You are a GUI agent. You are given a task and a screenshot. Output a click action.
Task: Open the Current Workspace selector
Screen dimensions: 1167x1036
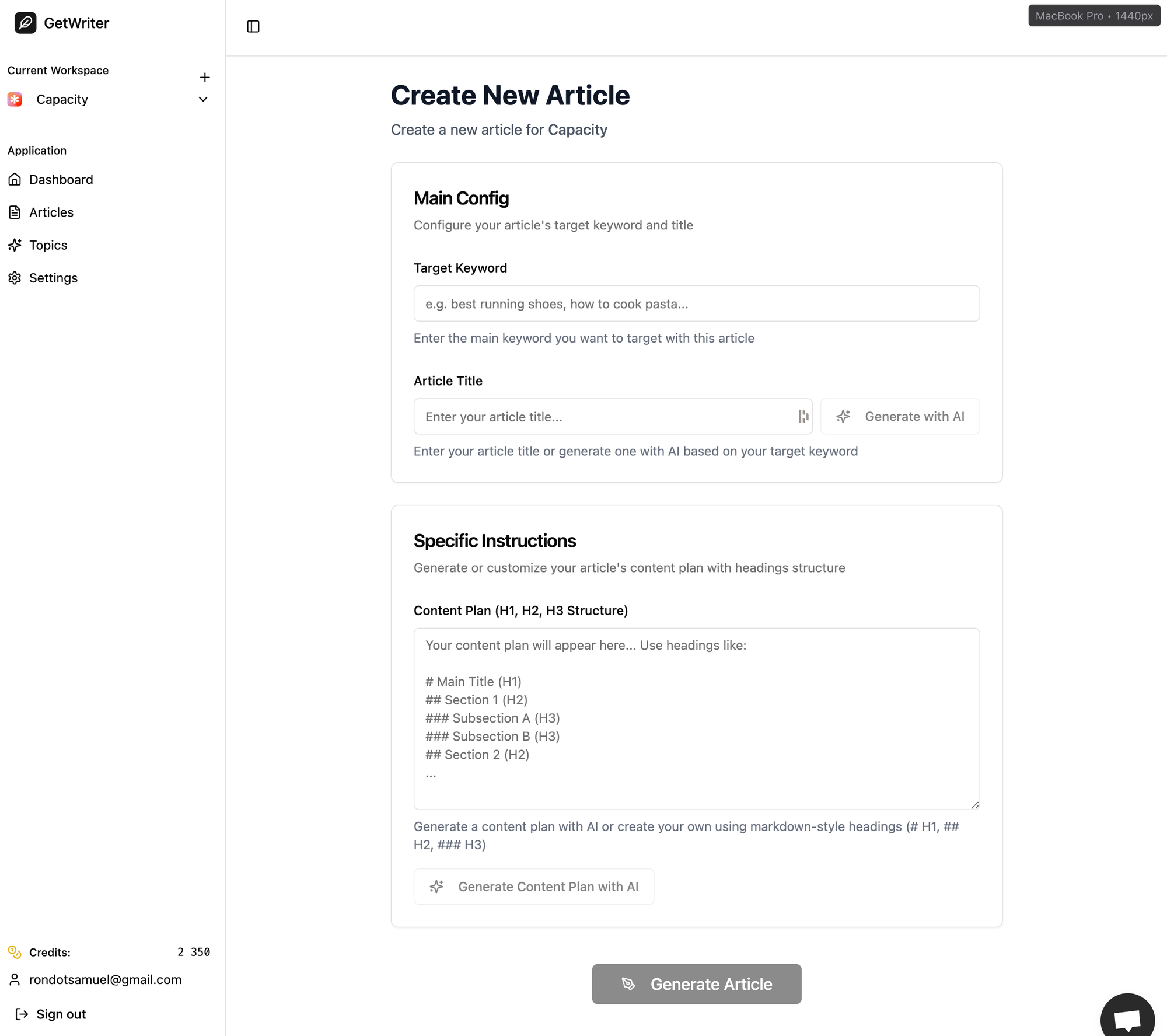pyautogui.click(x=61, y=99)
